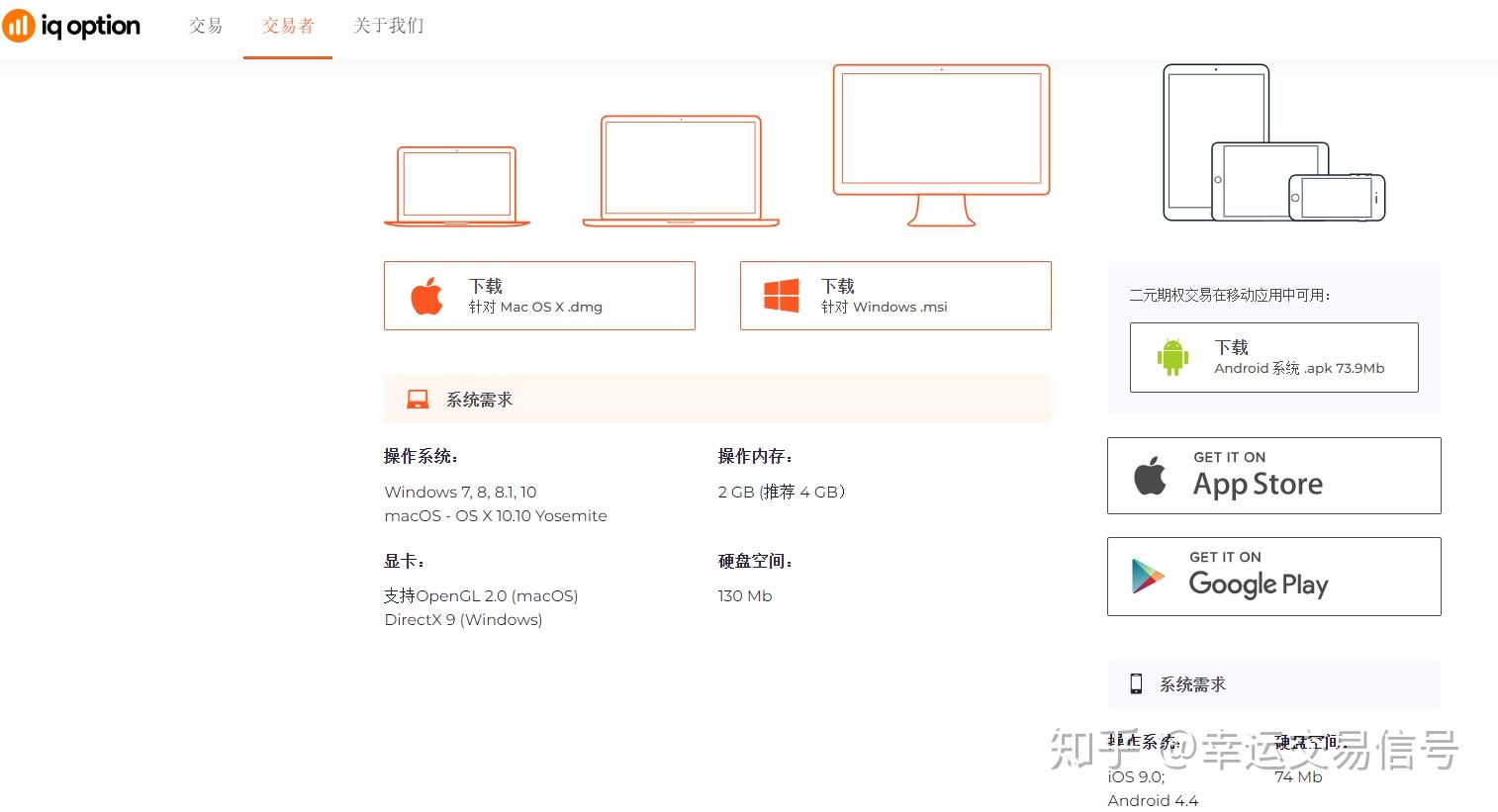This screenshot has width=1498, height=812.
Task: Open the App Store link
Action: tap(1273, 476)
